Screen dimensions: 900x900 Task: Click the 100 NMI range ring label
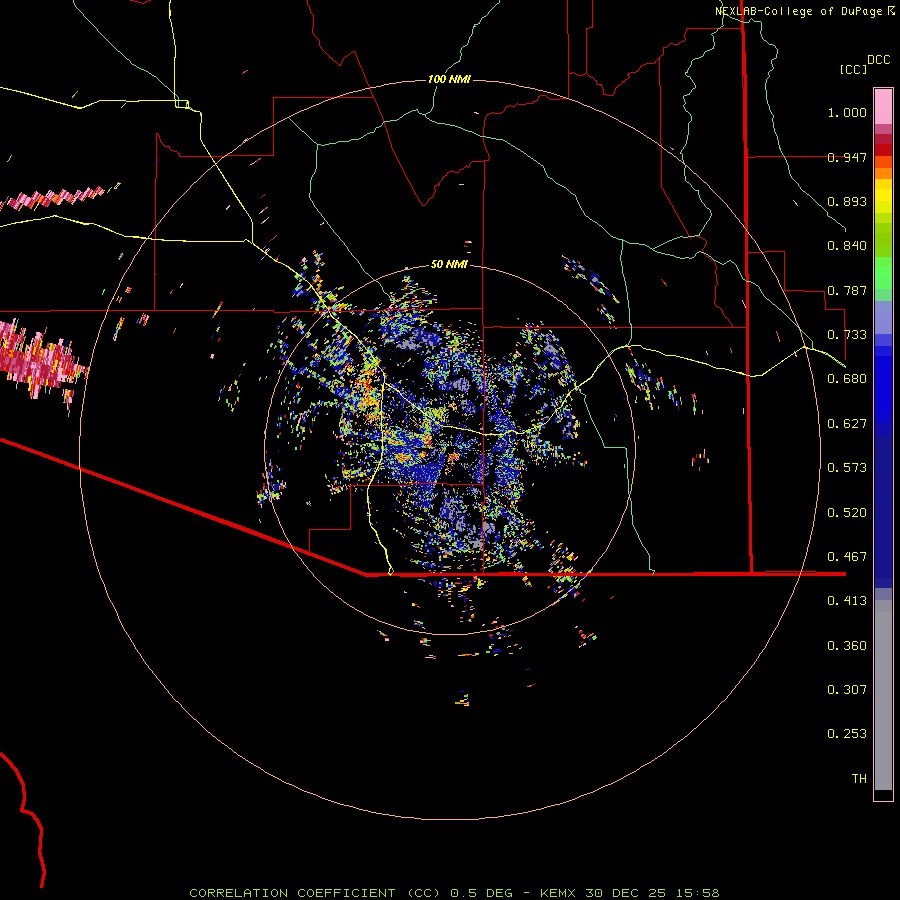point(449,79)
